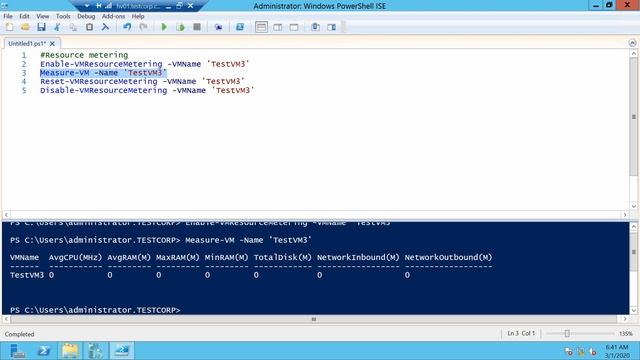Open PowerShell from the taskbar
This screenshot has height=360, width=640.
click(44, 351)
